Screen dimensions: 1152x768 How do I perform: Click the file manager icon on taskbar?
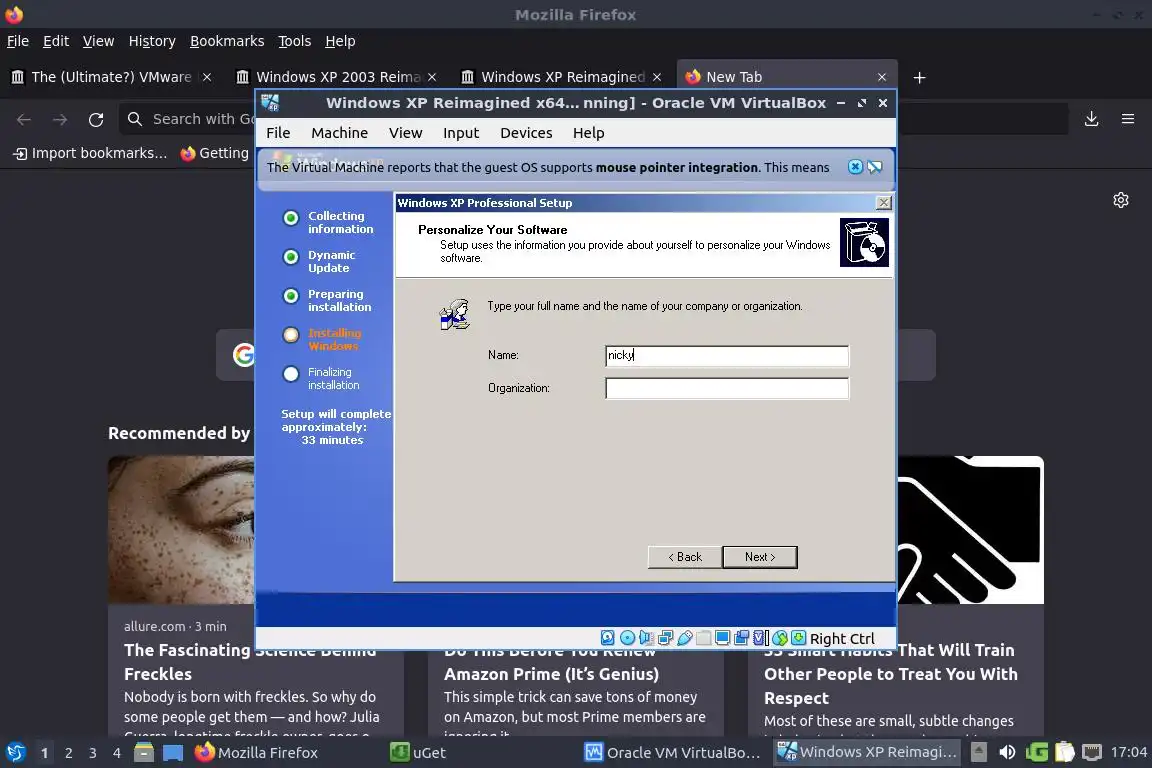(x=144, y=753)
